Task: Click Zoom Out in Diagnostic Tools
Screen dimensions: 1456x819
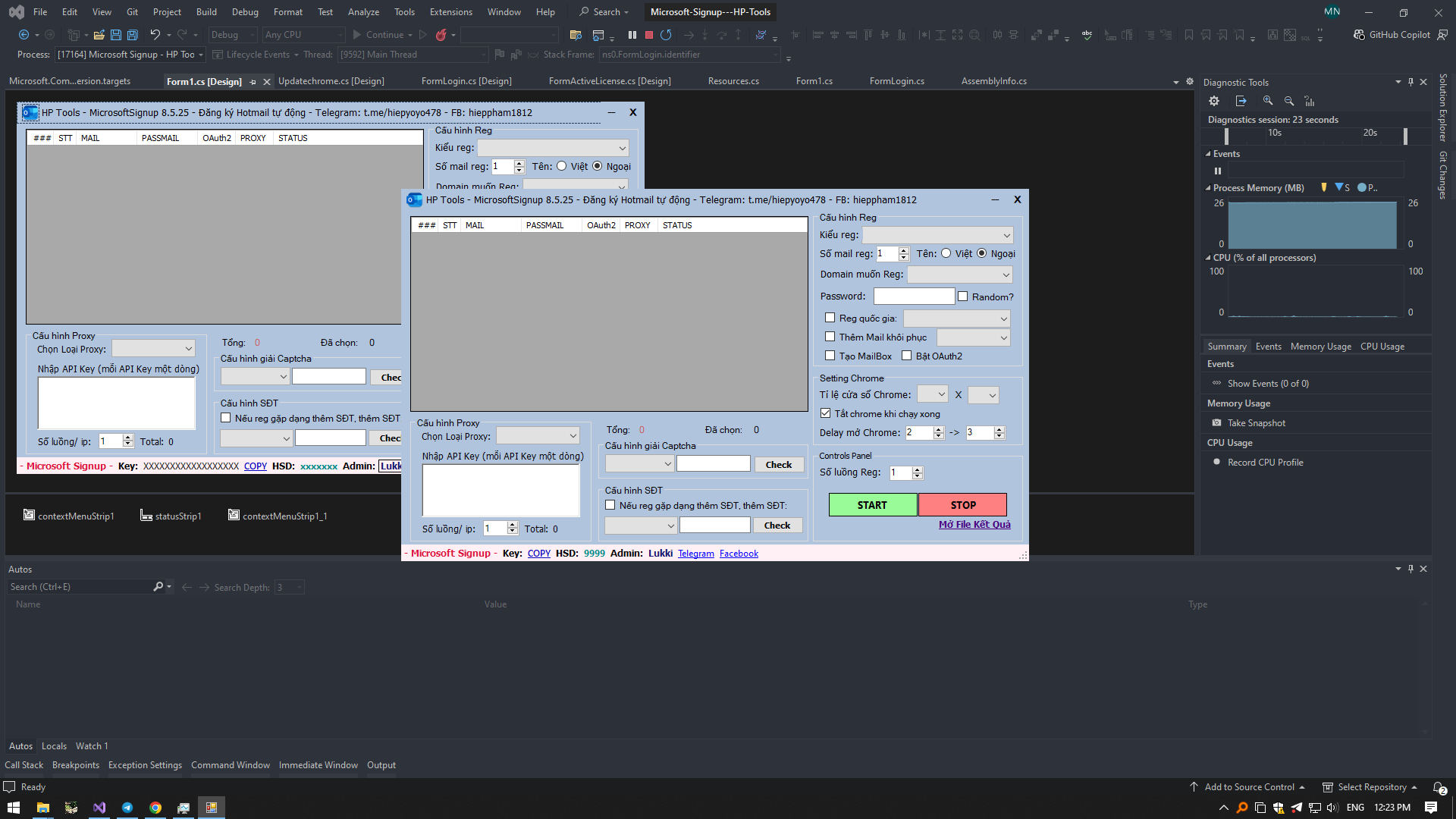Action: pos(1289,101)
